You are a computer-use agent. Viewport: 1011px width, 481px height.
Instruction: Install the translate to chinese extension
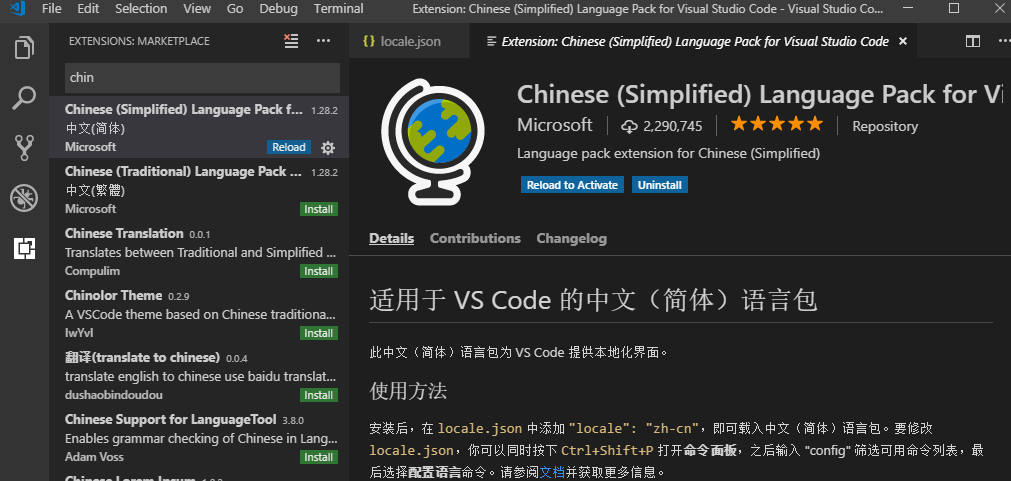tap(319, 395)
